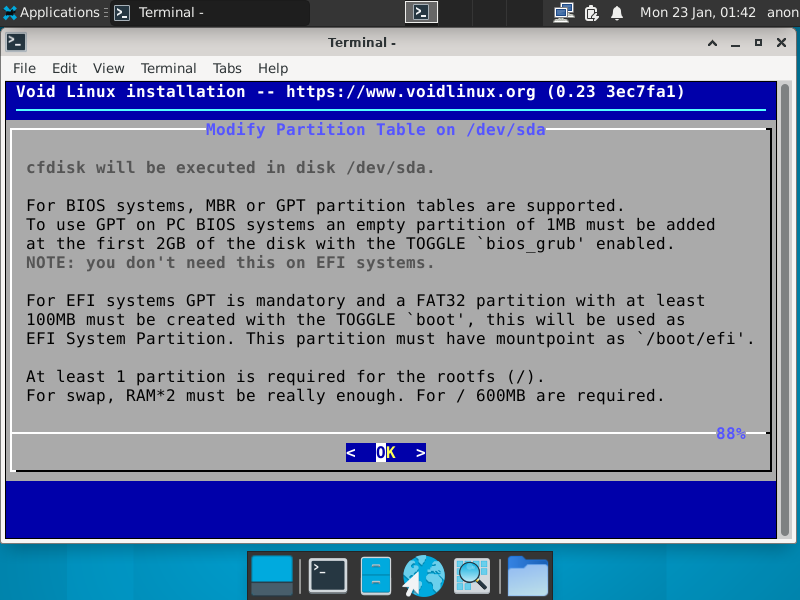Click the line starting 'For EFI systems GPT'
Screen dimensions: 800x600
[365, 301]
